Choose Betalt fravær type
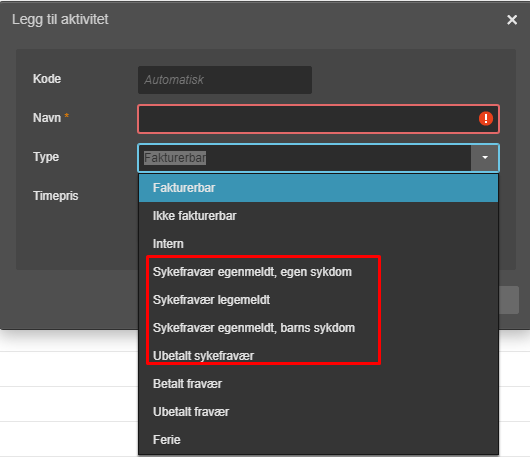 coord(318,384)
